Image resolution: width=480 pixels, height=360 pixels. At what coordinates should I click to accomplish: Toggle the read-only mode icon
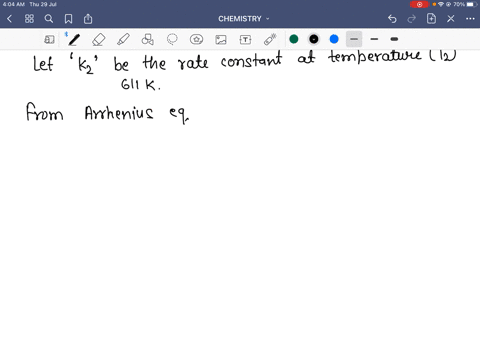(49, 39)
